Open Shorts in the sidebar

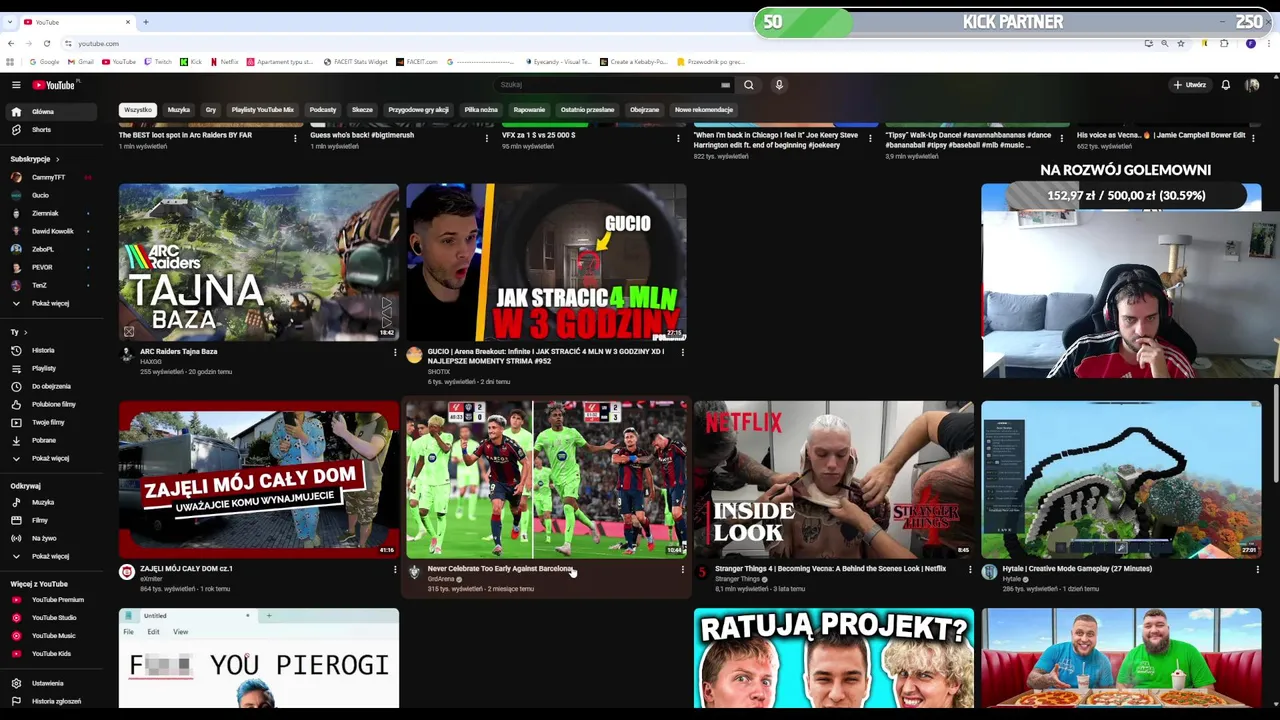point(50,130)
